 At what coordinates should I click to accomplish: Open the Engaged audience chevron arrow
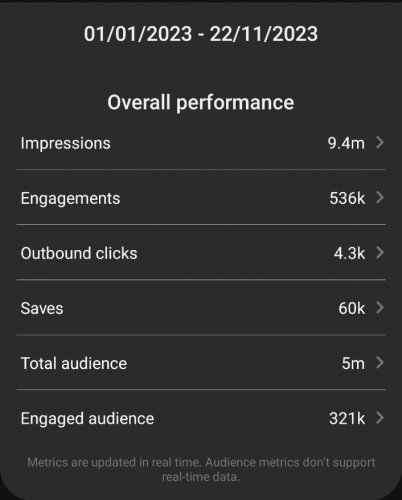(380, 418)
